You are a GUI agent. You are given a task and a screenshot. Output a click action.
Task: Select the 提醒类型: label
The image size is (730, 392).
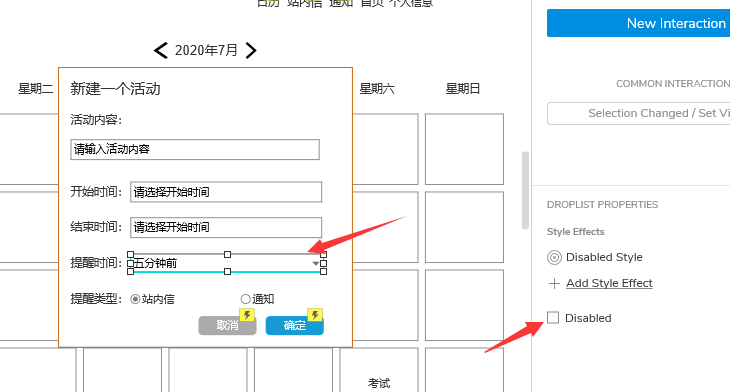click(x=96, y=299)
